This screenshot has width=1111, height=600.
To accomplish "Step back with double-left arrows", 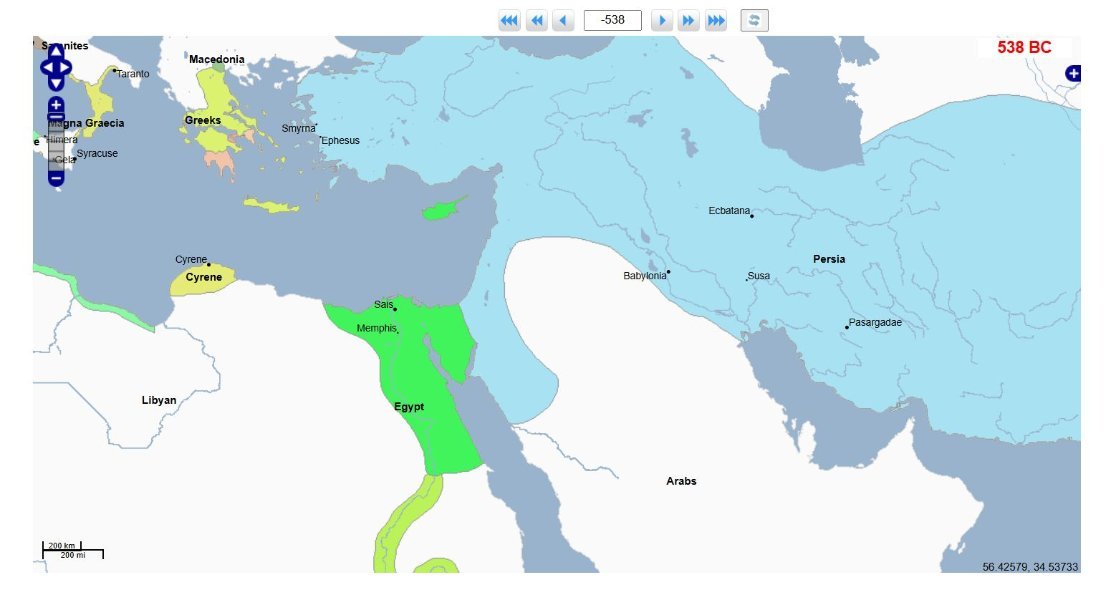I will coord(537,21).
